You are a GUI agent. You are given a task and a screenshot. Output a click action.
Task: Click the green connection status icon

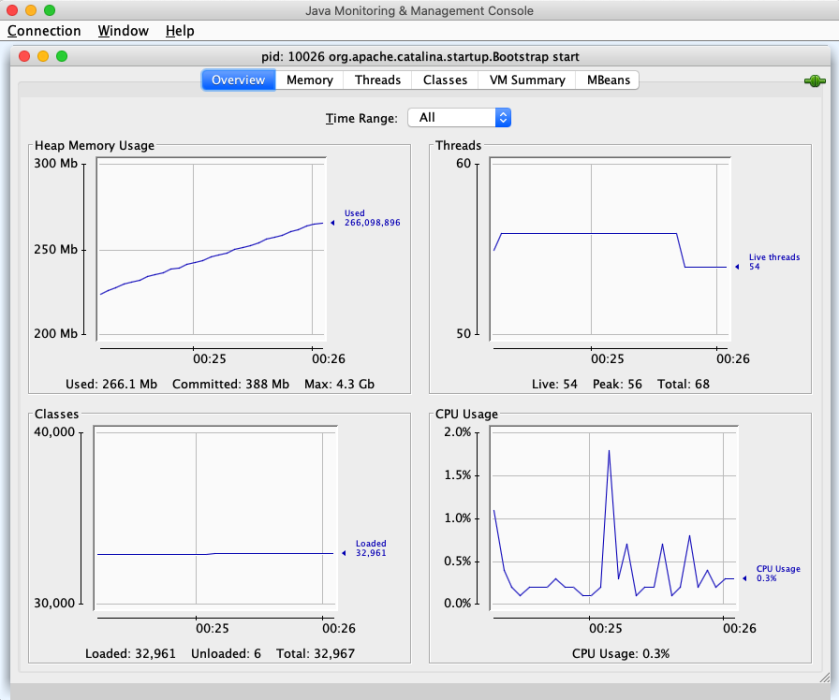point(813,80)
